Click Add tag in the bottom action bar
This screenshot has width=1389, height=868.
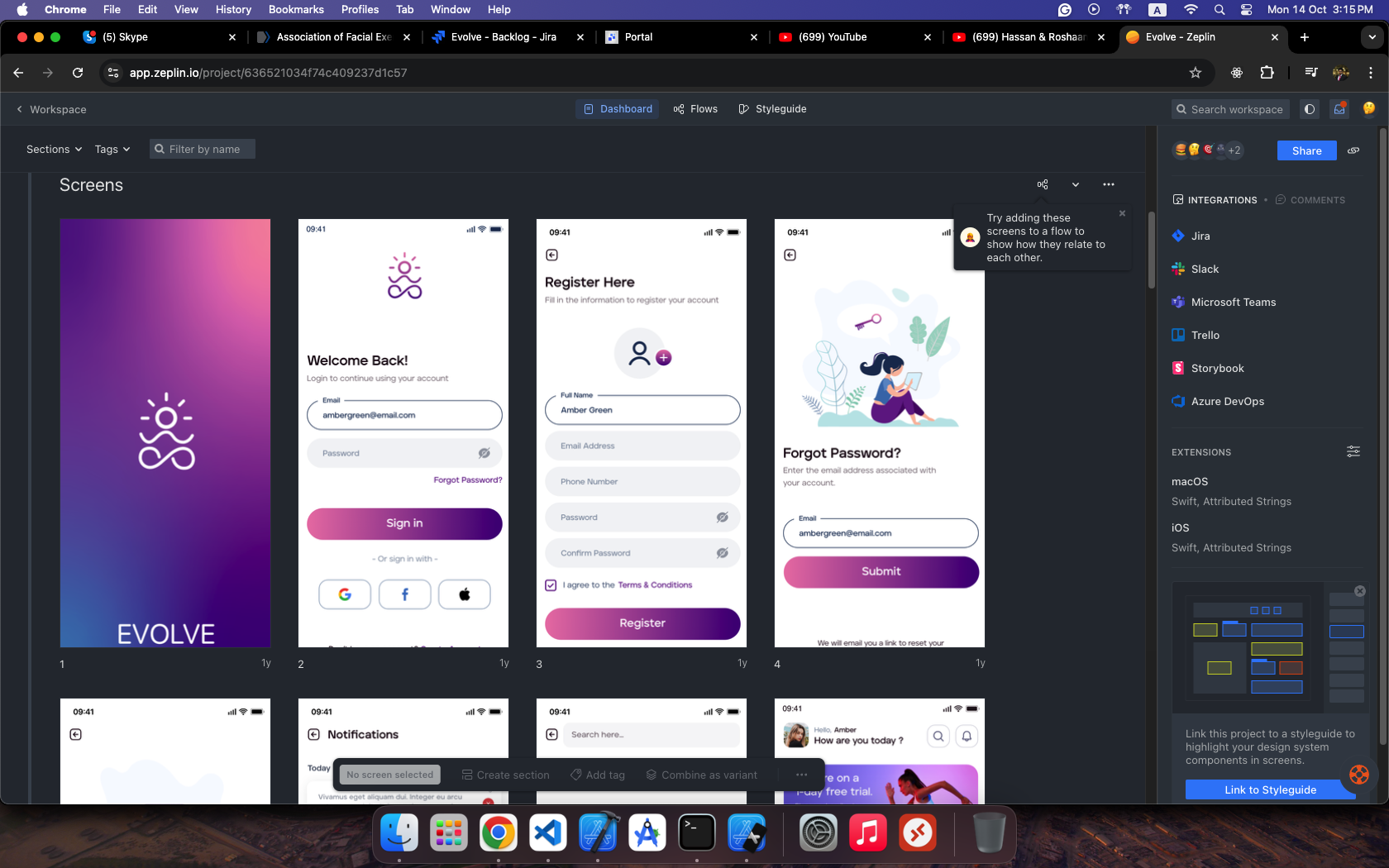[598, 775]
